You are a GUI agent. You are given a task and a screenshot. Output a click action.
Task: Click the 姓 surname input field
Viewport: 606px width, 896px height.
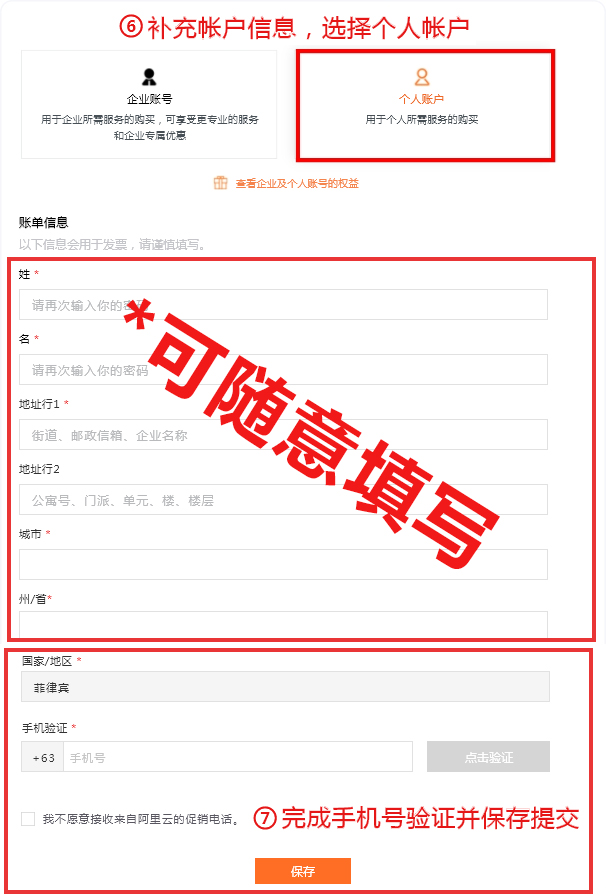tap(283, 305)
